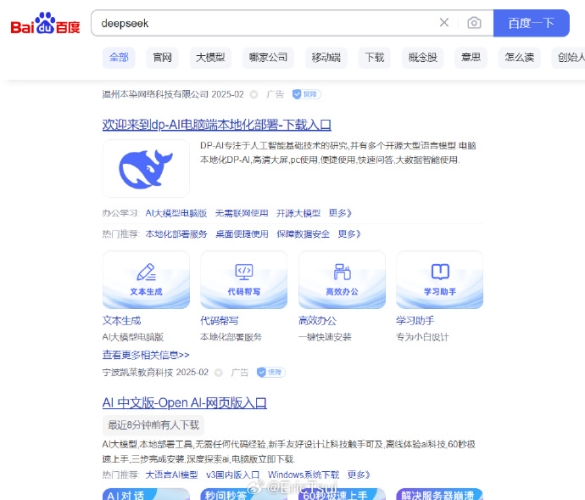The image size is (585, 500).
Task: Open the 保障数据安全 link
Action: tap(303, 234)
